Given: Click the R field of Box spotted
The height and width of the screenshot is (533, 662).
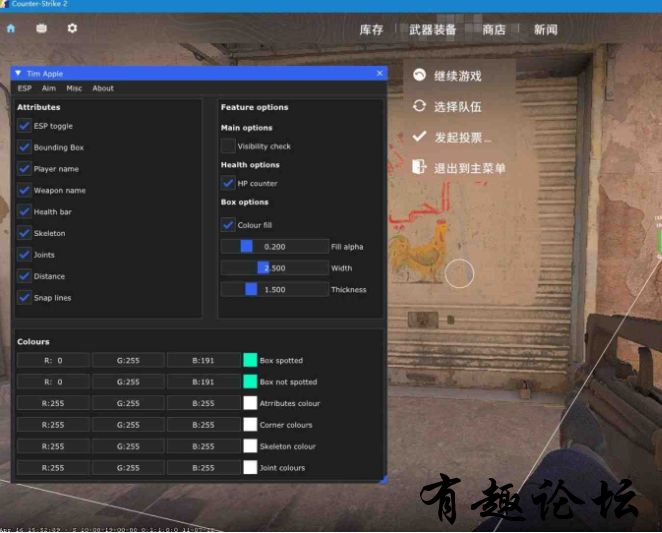Looking at the screenshot, I should 53,360.
